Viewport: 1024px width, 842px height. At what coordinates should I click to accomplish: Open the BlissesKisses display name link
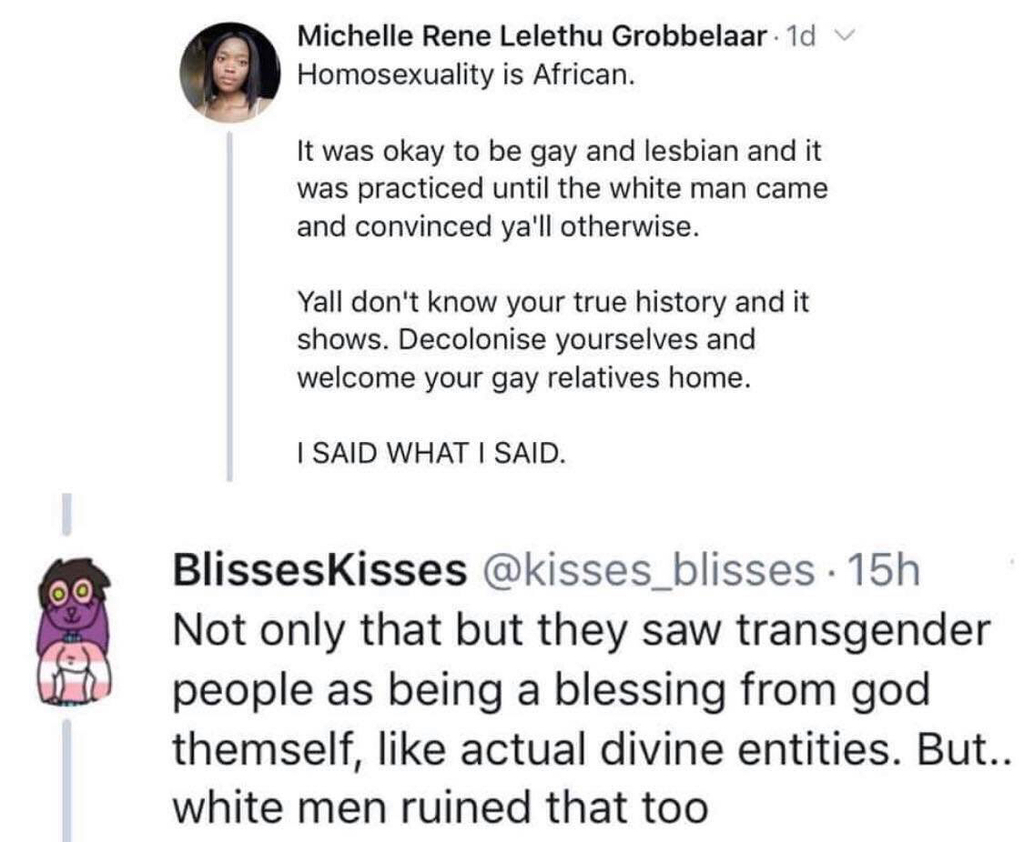tap(320, 570)
